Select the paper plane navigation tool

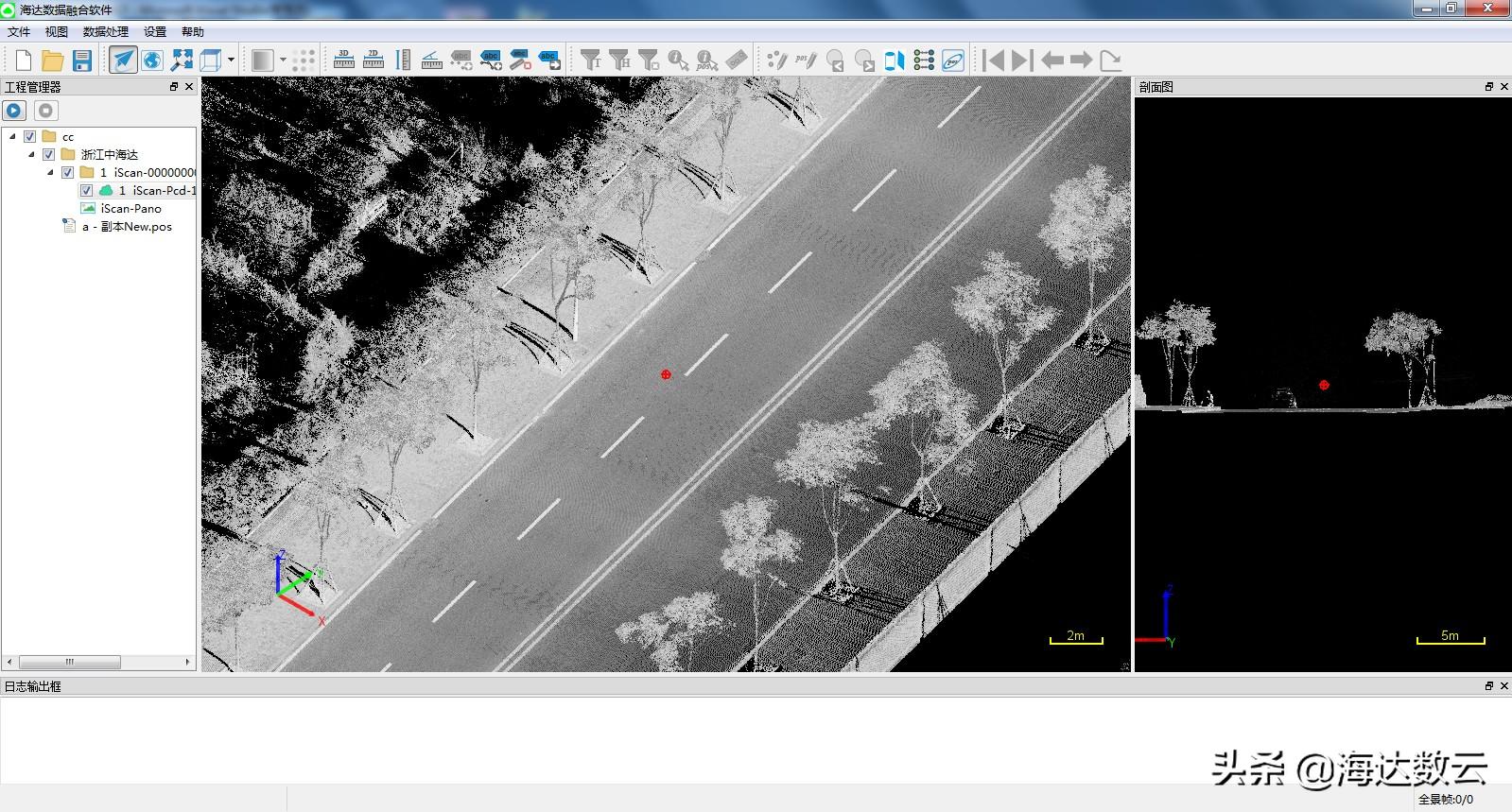click(123, 60)
